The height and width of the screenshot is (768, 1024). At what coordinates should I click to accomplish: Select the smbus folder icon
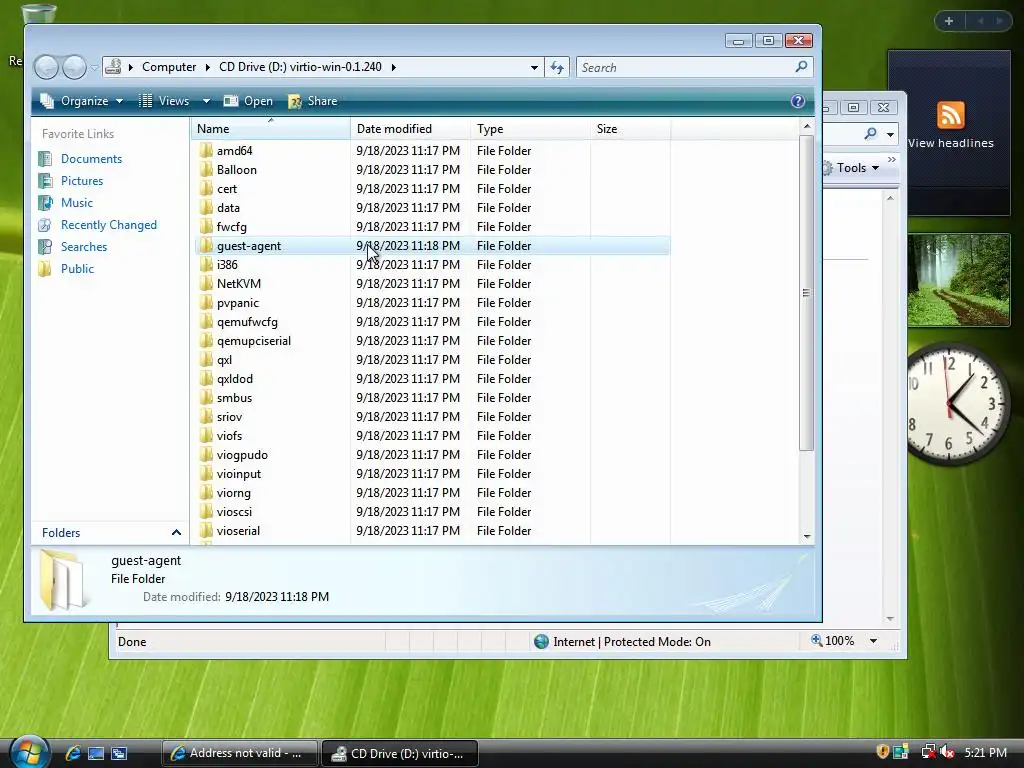206,398
